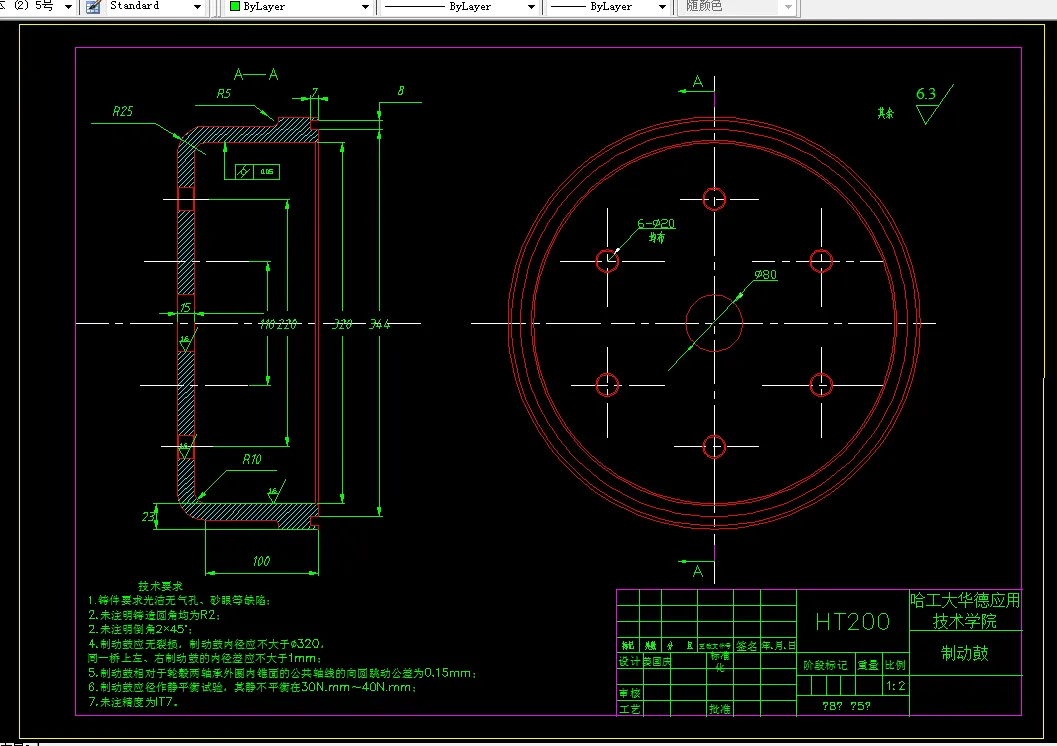Select the 其余 text near roughness symbol
Viewport: 1057px width, 746px height.
(x=885, y=113)
